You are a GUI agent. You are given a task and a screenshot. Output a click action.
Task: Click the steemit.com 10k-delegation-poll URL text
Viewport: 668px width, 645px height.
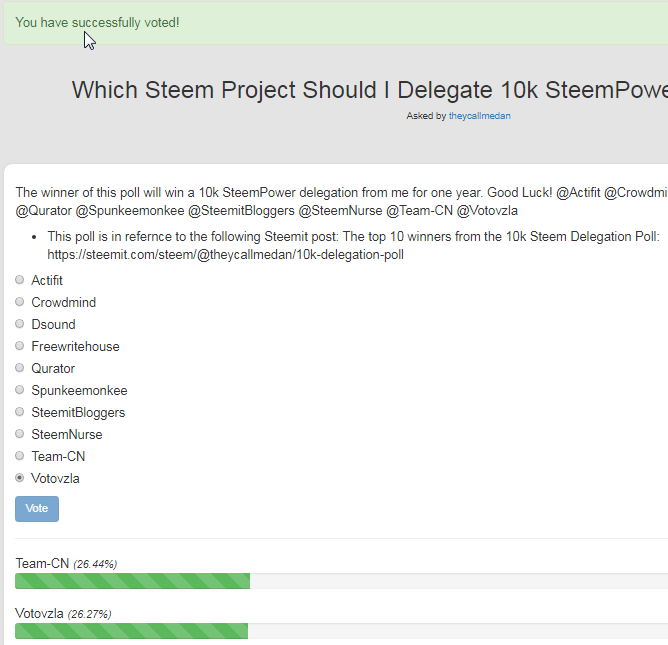225,255
